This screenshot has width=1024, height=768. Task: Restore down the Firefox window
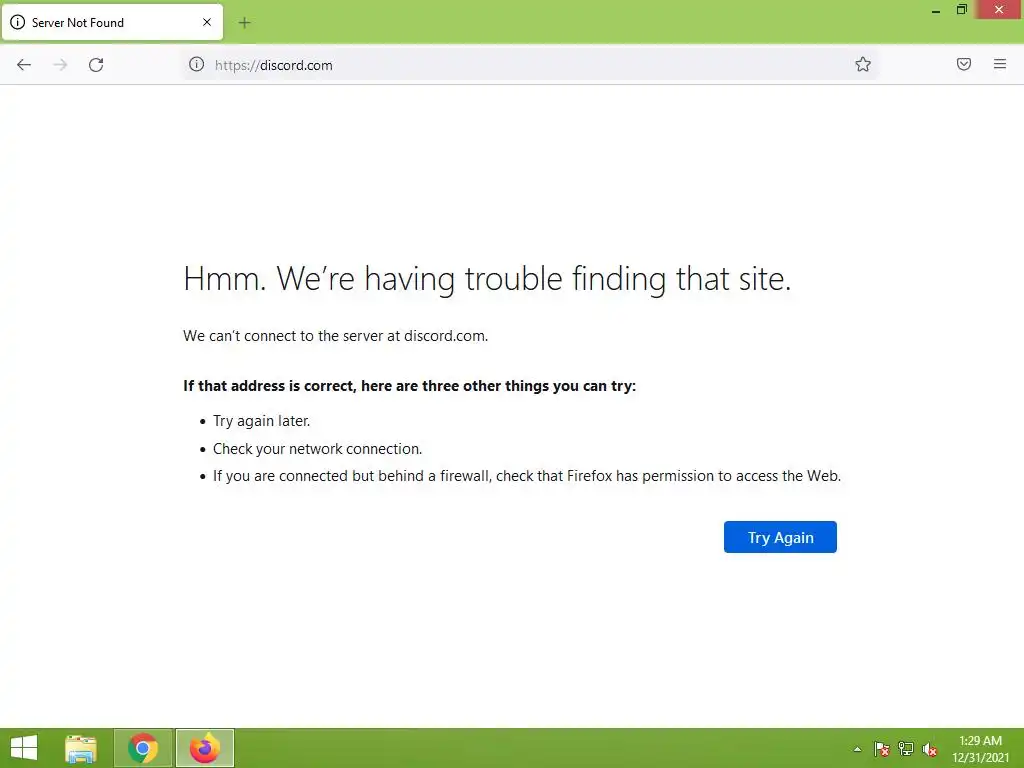[x=961, y=10]
